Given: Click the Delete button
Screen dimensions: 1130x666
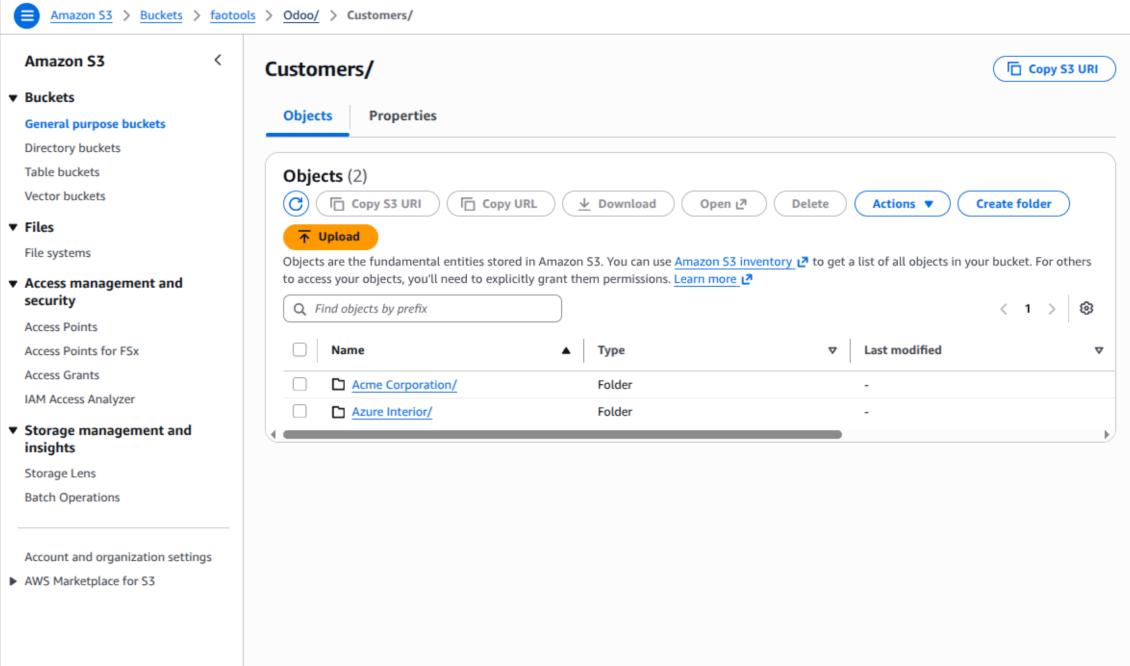Looking at the screenshot, I should click(x=810, y=204).
